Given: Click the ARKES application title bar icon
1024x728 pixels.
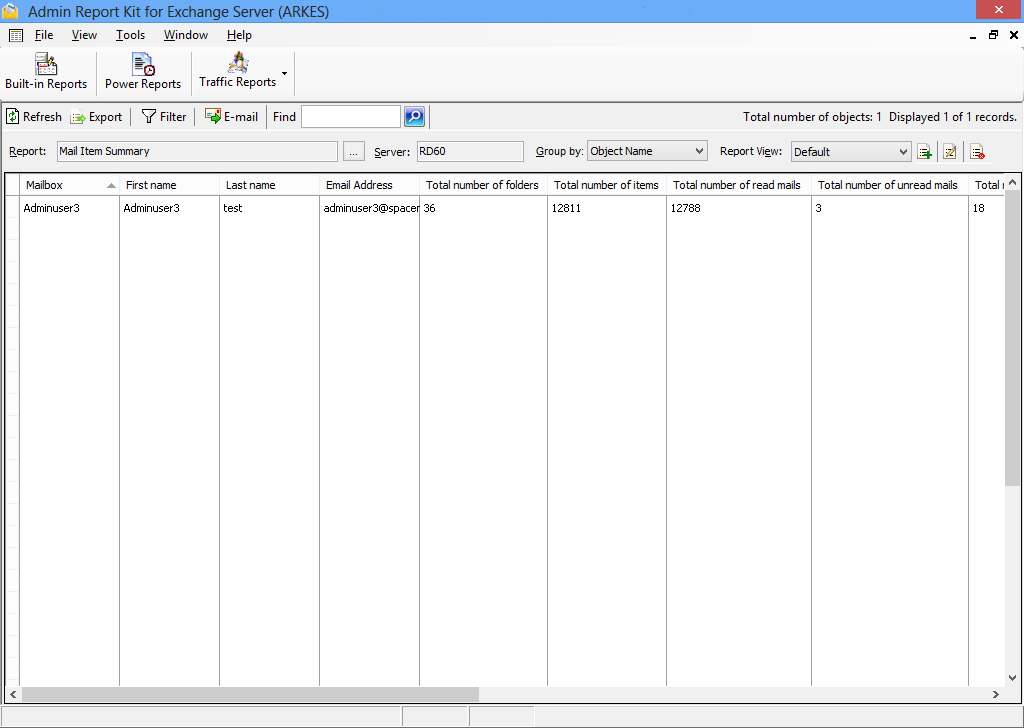Looking at the screenshot, I should (x=10, y=11).
